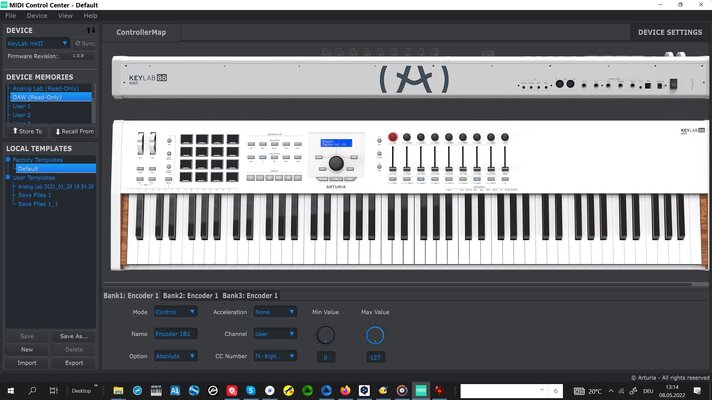Click the Name field showing Encoder 1B1
Image resolution: width=712 pixels, height=400 pixels.
(175, 334)
